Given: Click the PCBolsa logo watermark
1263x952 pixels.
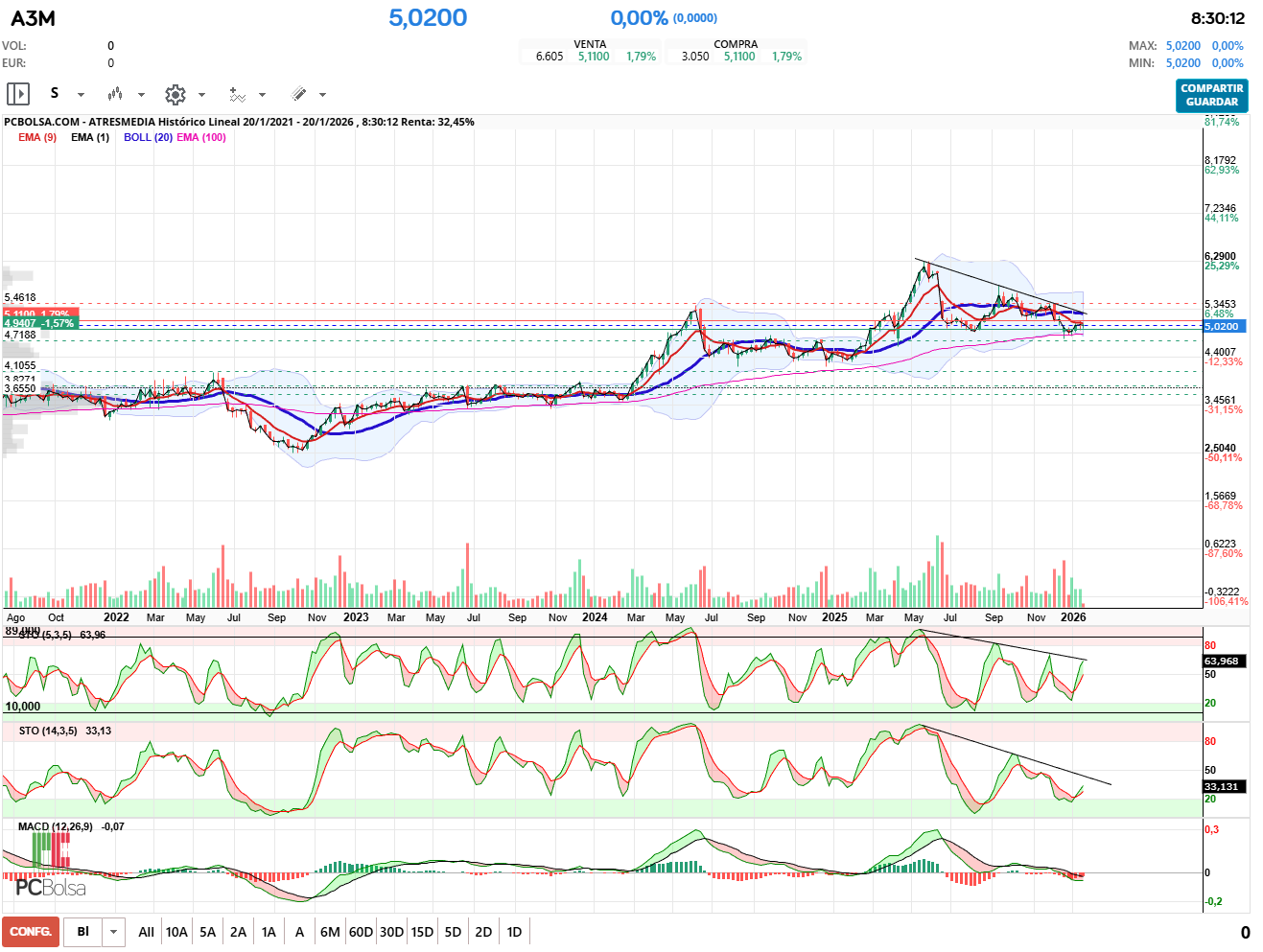Looking at the screenshot, I should tap(50, 887).
